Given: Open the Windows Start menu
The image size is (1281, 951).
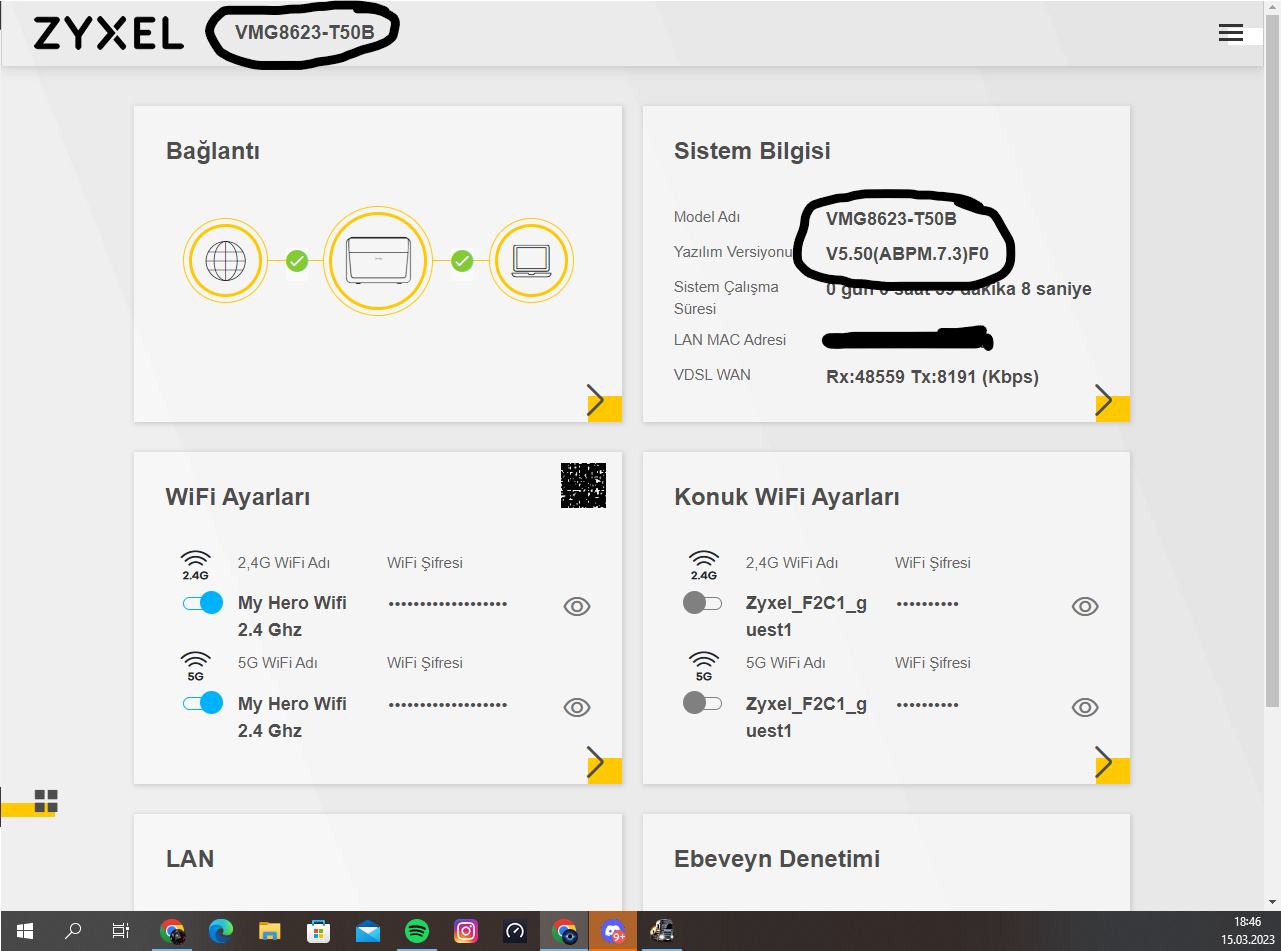Looking at the screenshot, I should point(24,931).
